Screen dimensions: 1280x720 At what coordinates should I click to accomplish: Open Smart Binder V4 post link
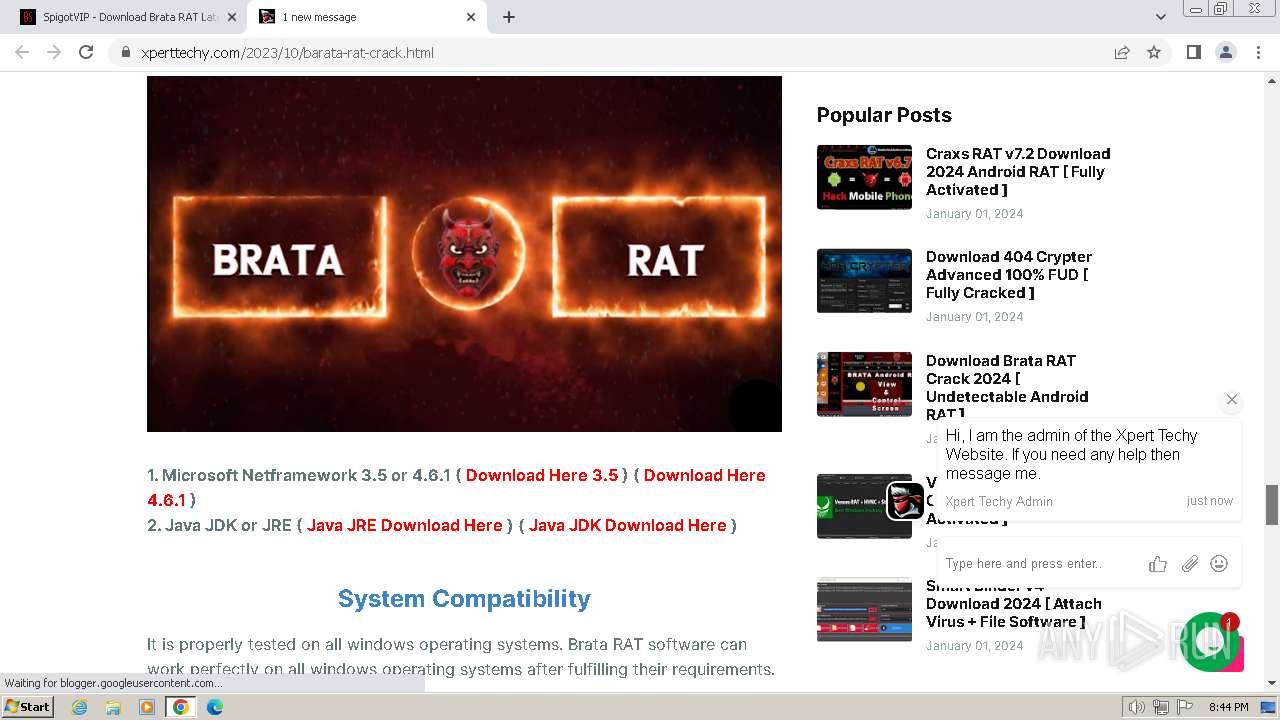coord(1014,604)
